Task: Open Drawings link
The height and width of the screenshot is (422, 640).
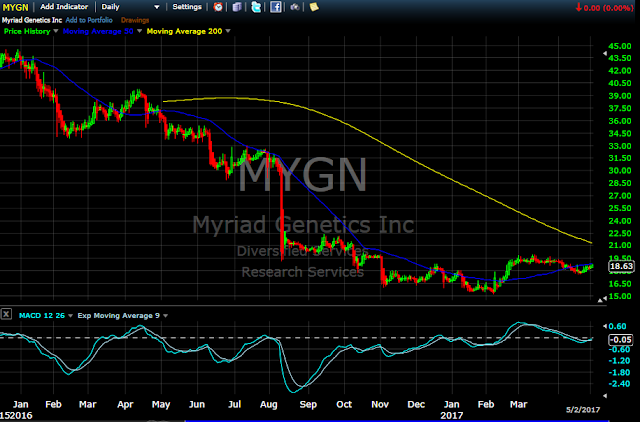Action: tap(135, 20)
